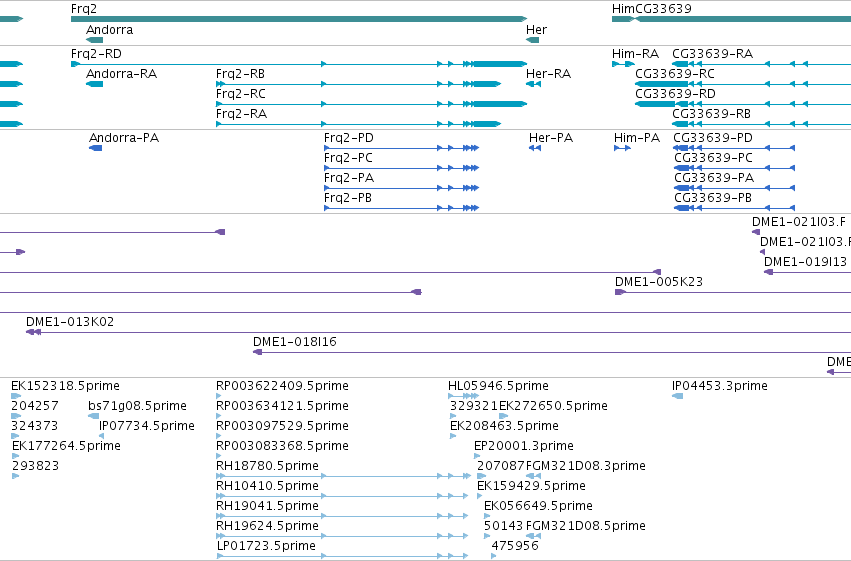The height and width of the screenshot is (561, 851).
Task: Click the IP04453.3prime EST label
Action: [x=720, y=386]
